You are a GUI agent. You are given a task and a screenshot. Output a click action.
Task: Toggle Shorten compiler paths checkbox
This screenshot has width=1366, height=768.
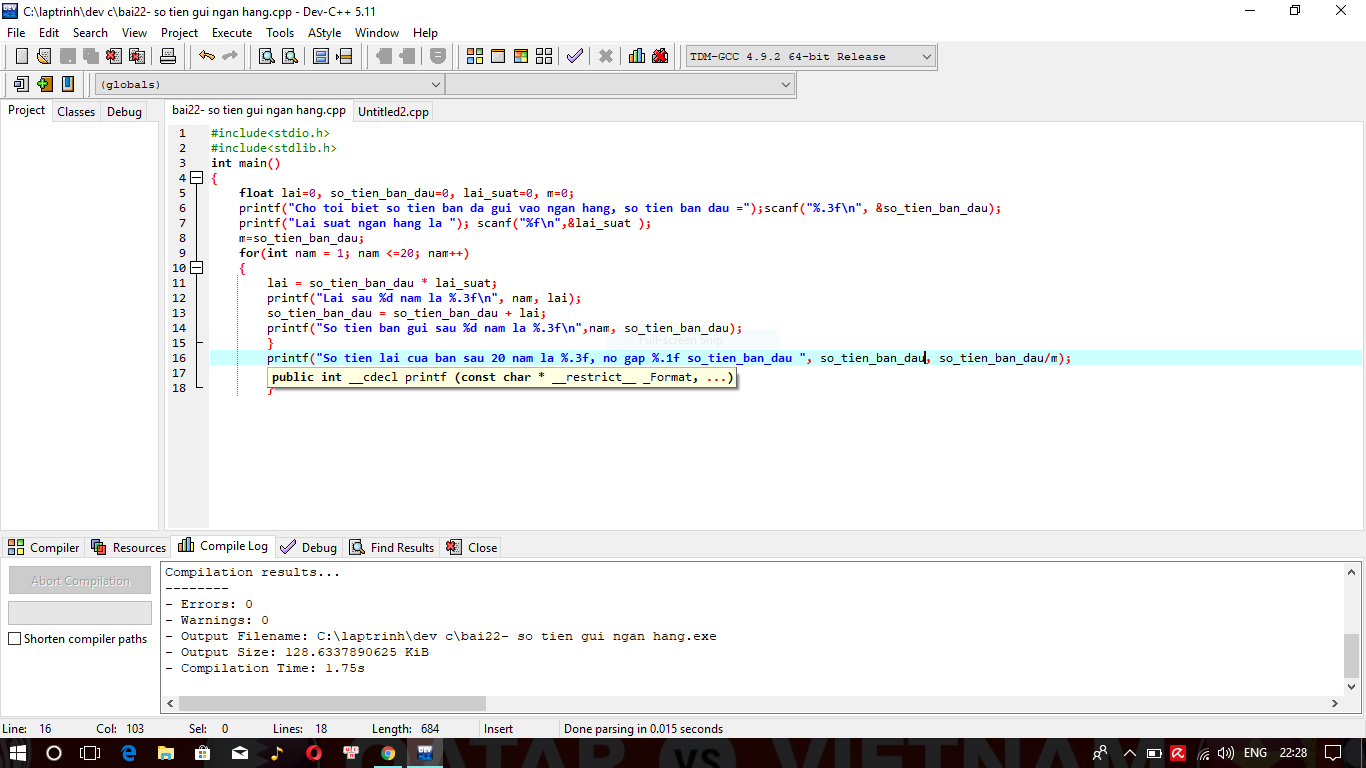point(15,639)
